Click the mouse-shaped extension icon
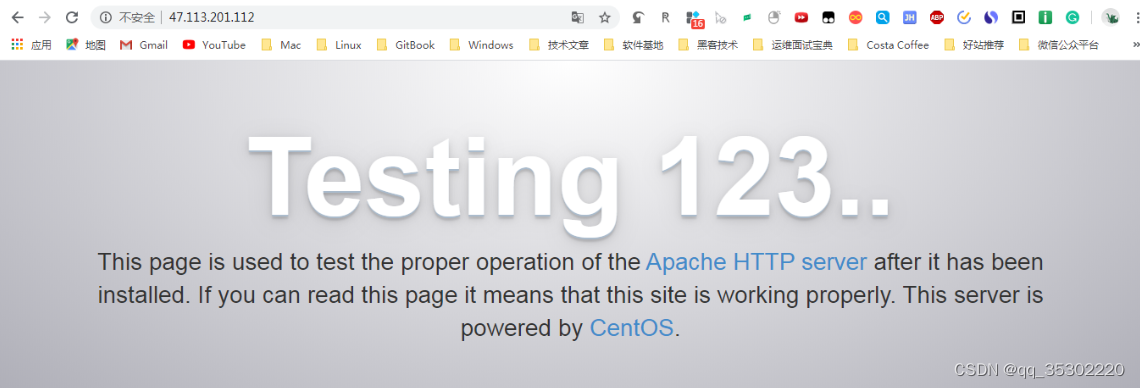Screen dimensions: 1140x388 (x=774, y=17)
